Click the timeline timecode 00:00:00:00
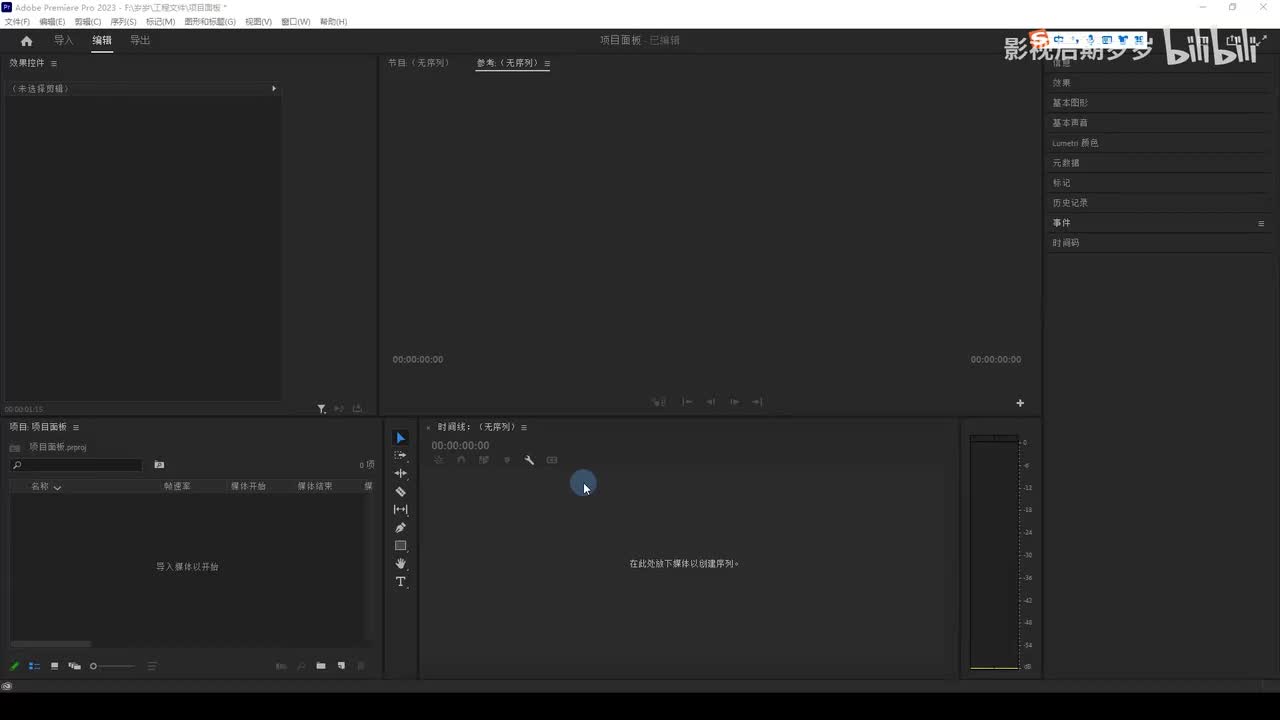This screenshot has height=720, width=1280. click(460, 446)
